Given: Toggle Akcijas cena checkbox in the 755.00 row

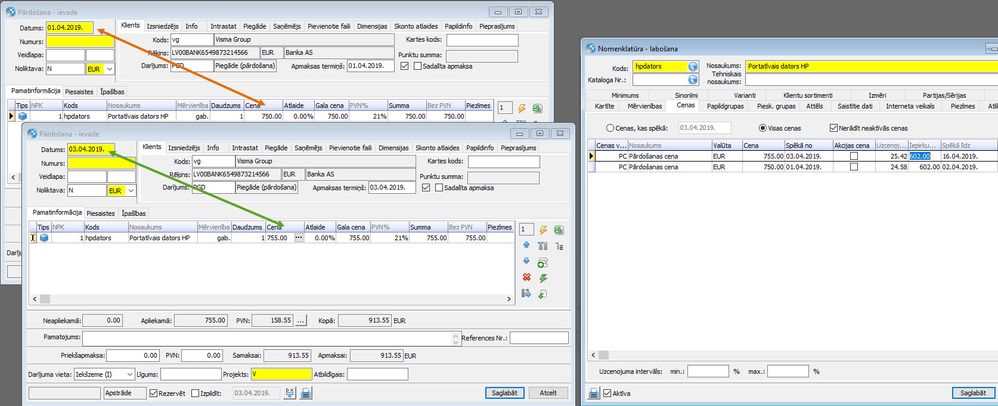Looking at the screenshot, I should pos(854,156).
